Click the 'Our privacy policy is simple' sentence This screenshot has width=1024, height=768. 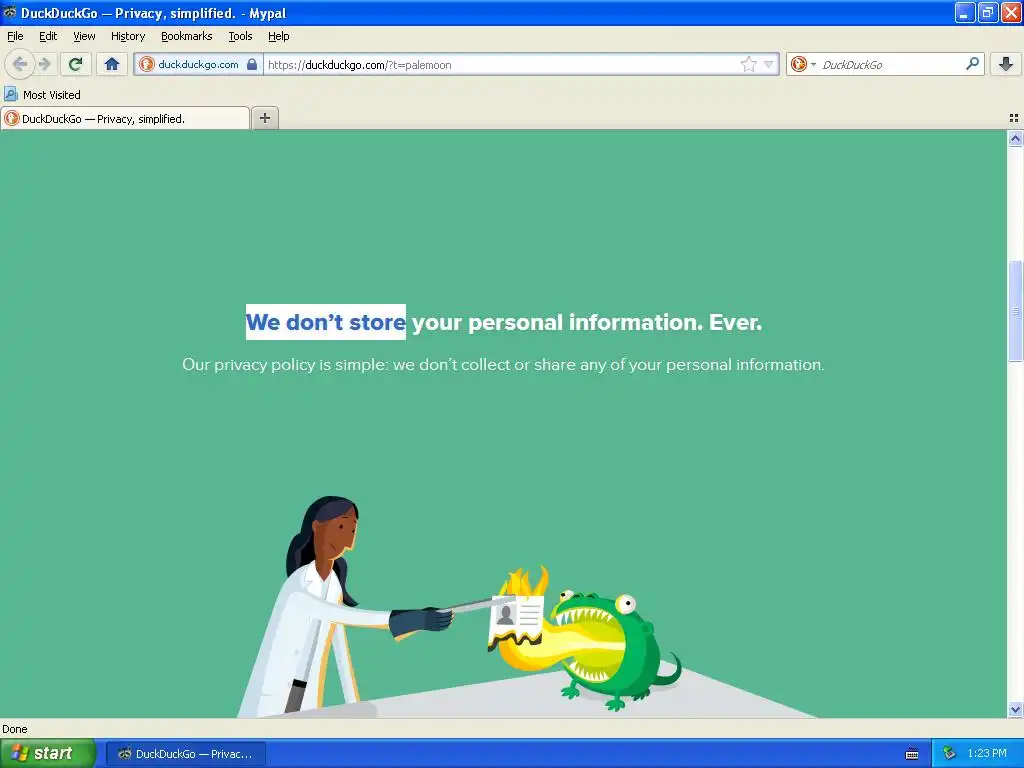tap(503, 364)
